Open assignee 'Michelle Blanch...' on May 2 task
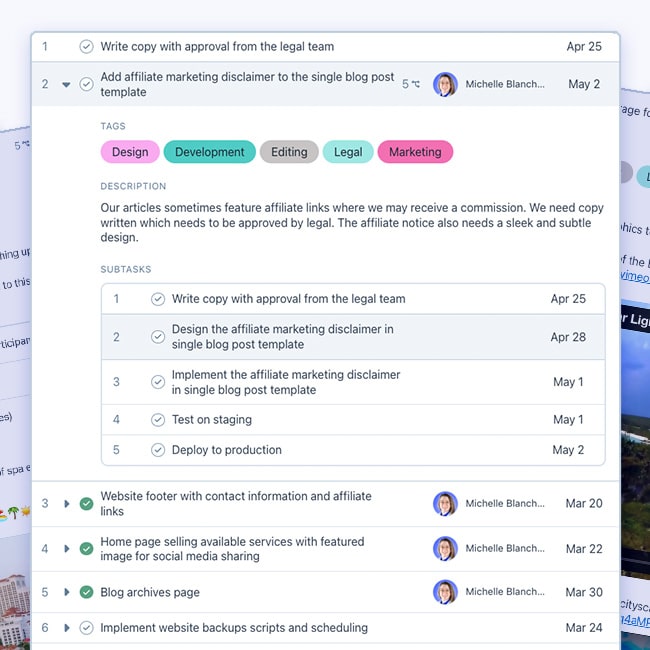This screenshot has height=650, width=650. [505, 84]
